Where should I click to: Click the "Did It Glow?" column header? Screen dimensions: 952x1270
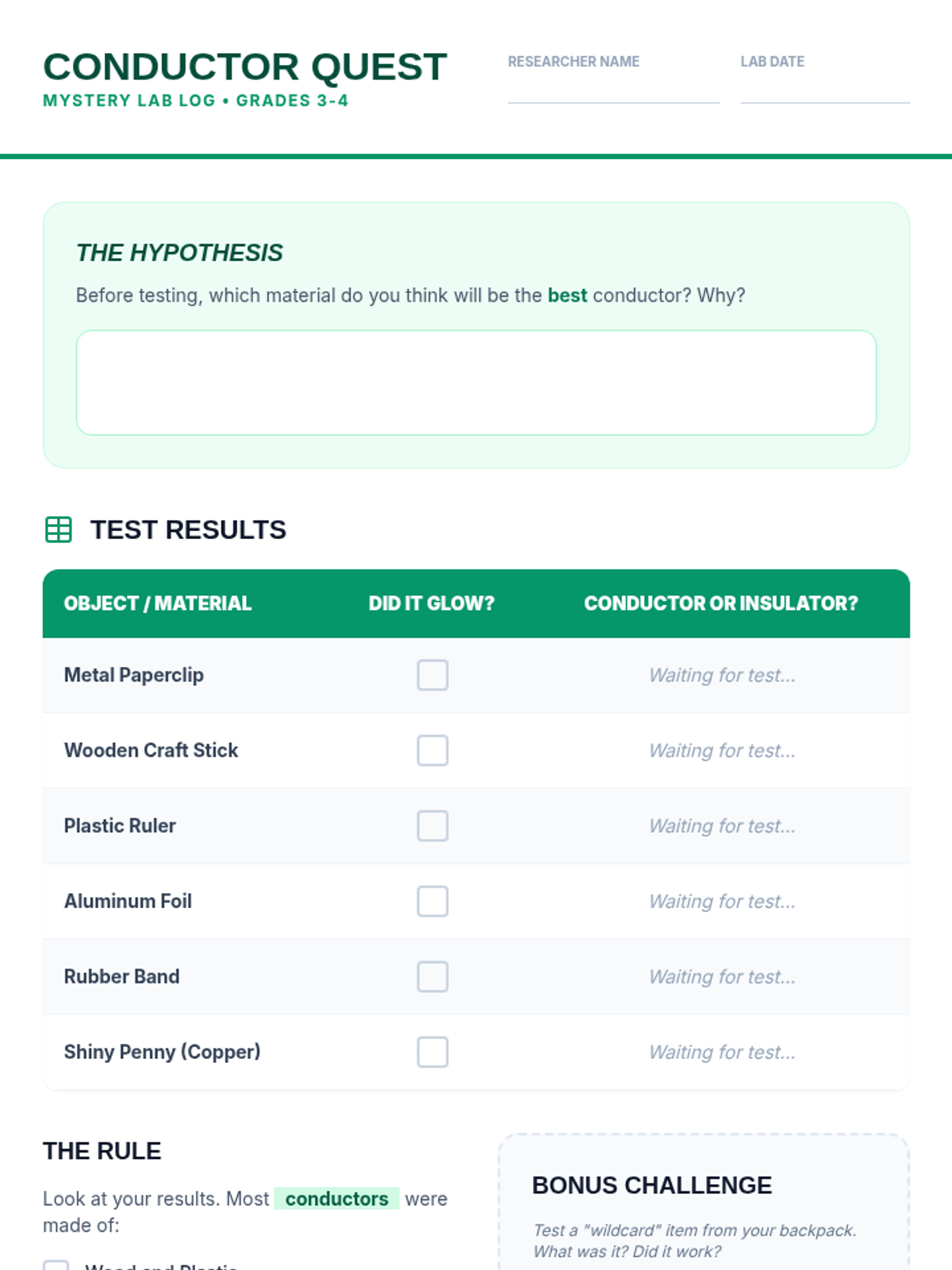pyautogui.click(x=432, y=603)
